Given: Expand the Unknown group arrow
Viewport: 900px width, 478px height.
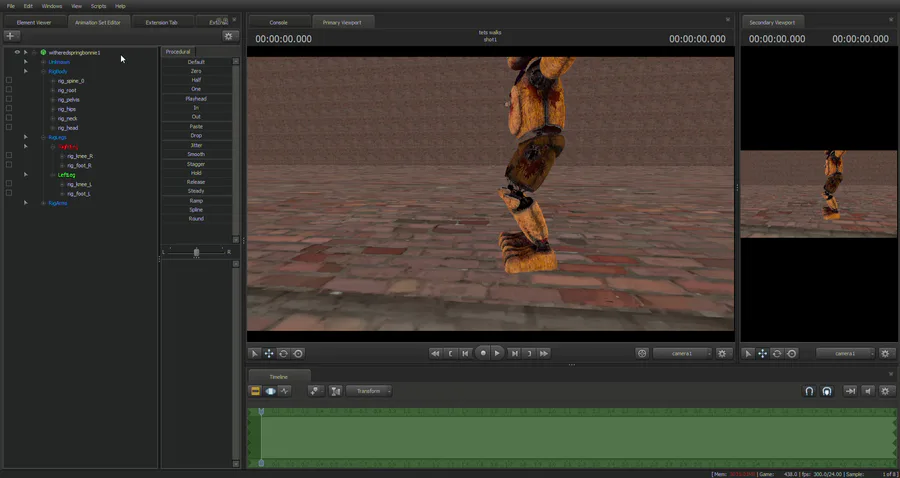Looking at the screenshot, I should [26, 61].
